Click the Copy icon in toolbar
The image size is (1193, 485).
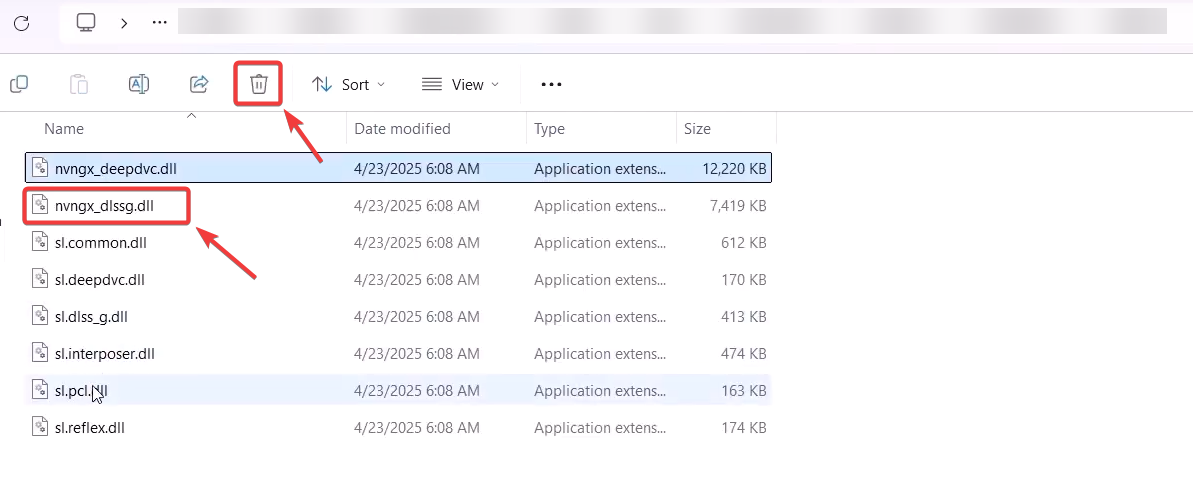point(19,84)
